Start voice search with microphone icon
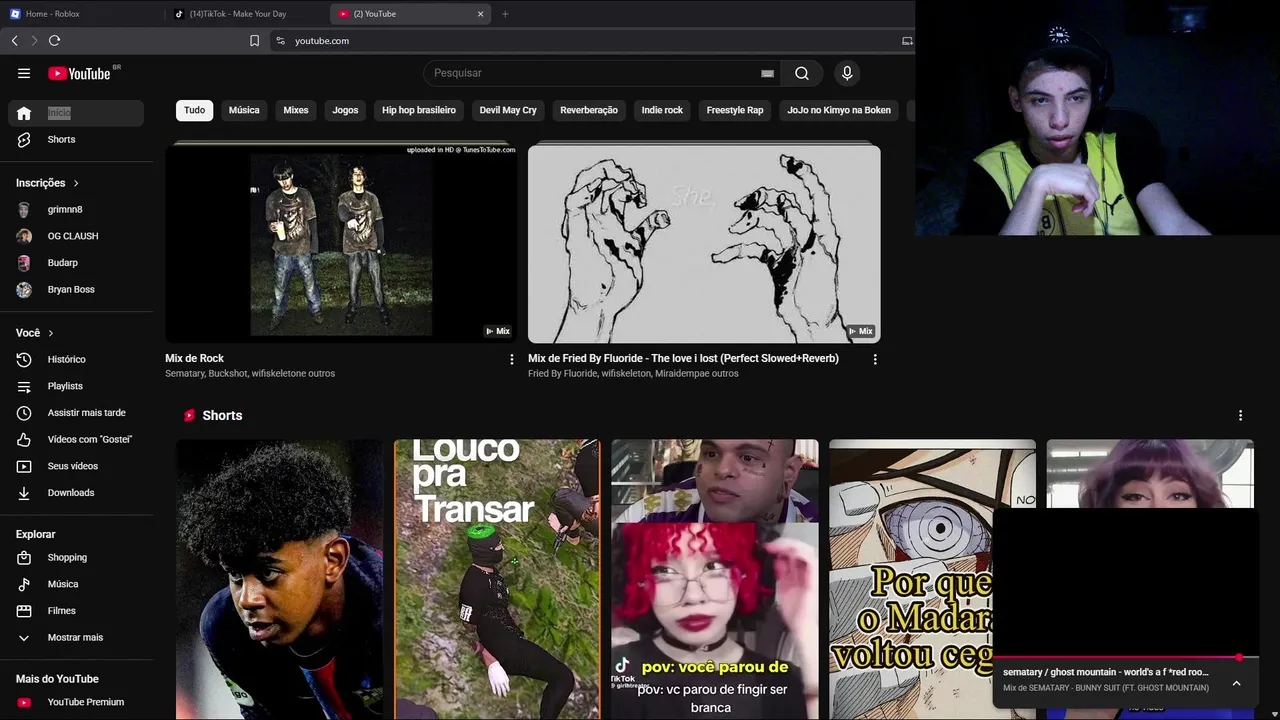 coord(847,73)
